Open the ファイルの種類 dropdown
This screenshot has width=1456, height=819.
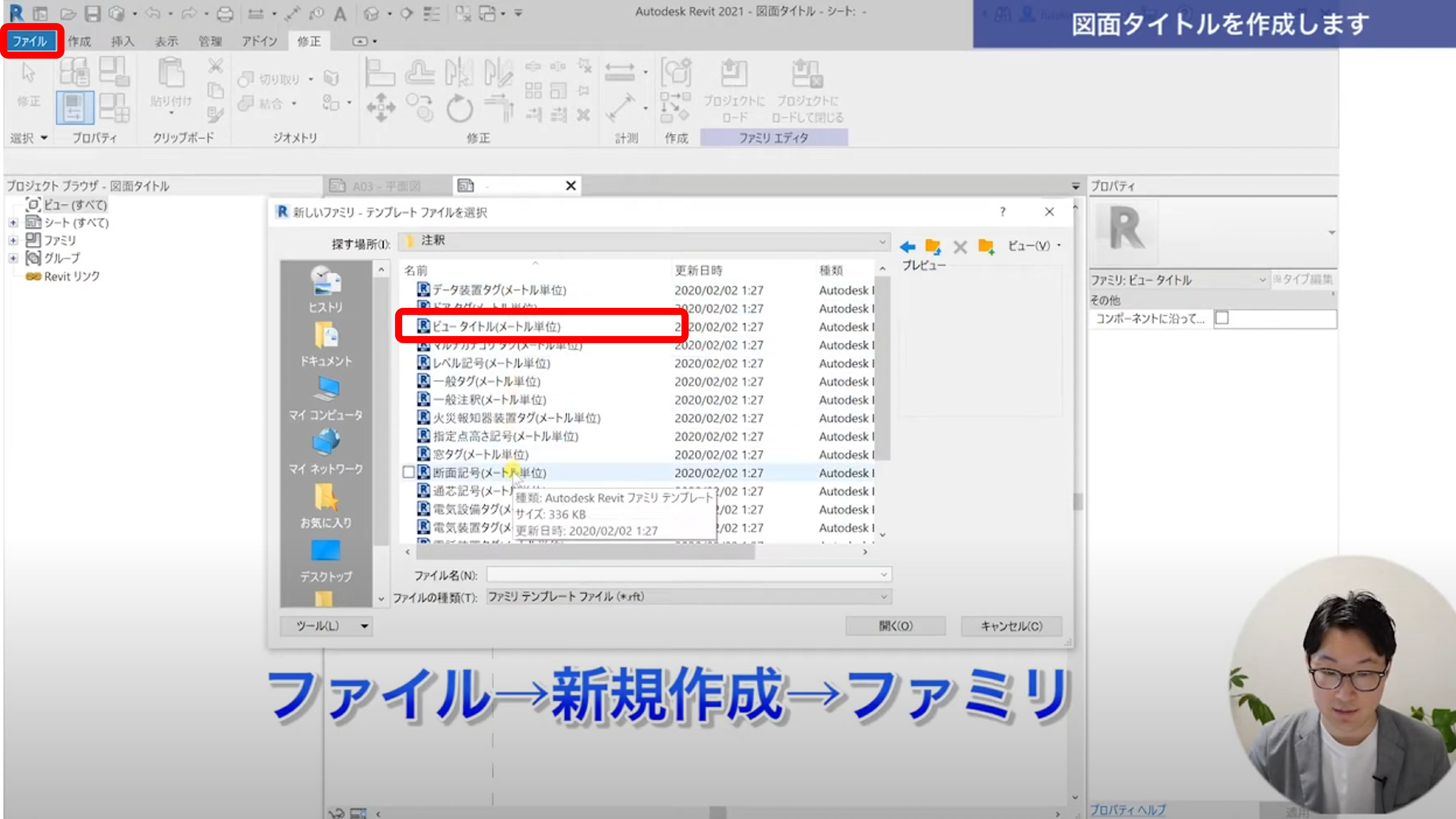[x=883, y=597]
